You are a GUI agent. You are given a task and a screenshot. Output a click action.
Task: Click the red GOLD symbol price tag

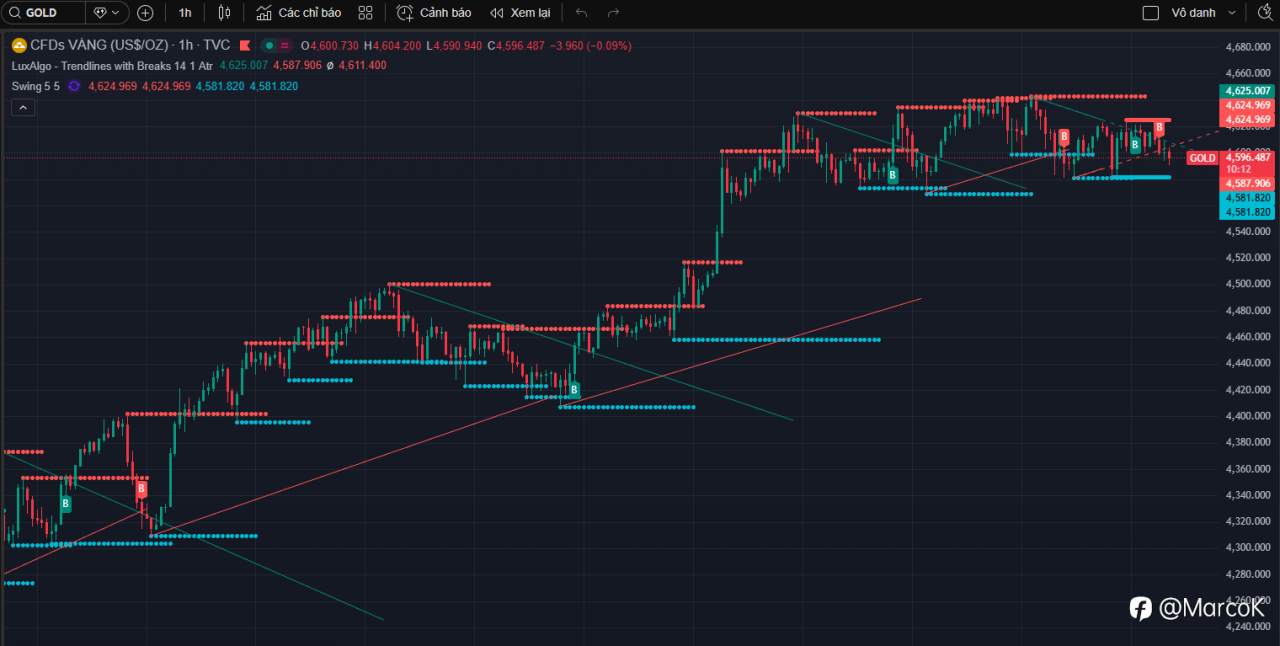pyautogui.click(x=1202, y=158)
